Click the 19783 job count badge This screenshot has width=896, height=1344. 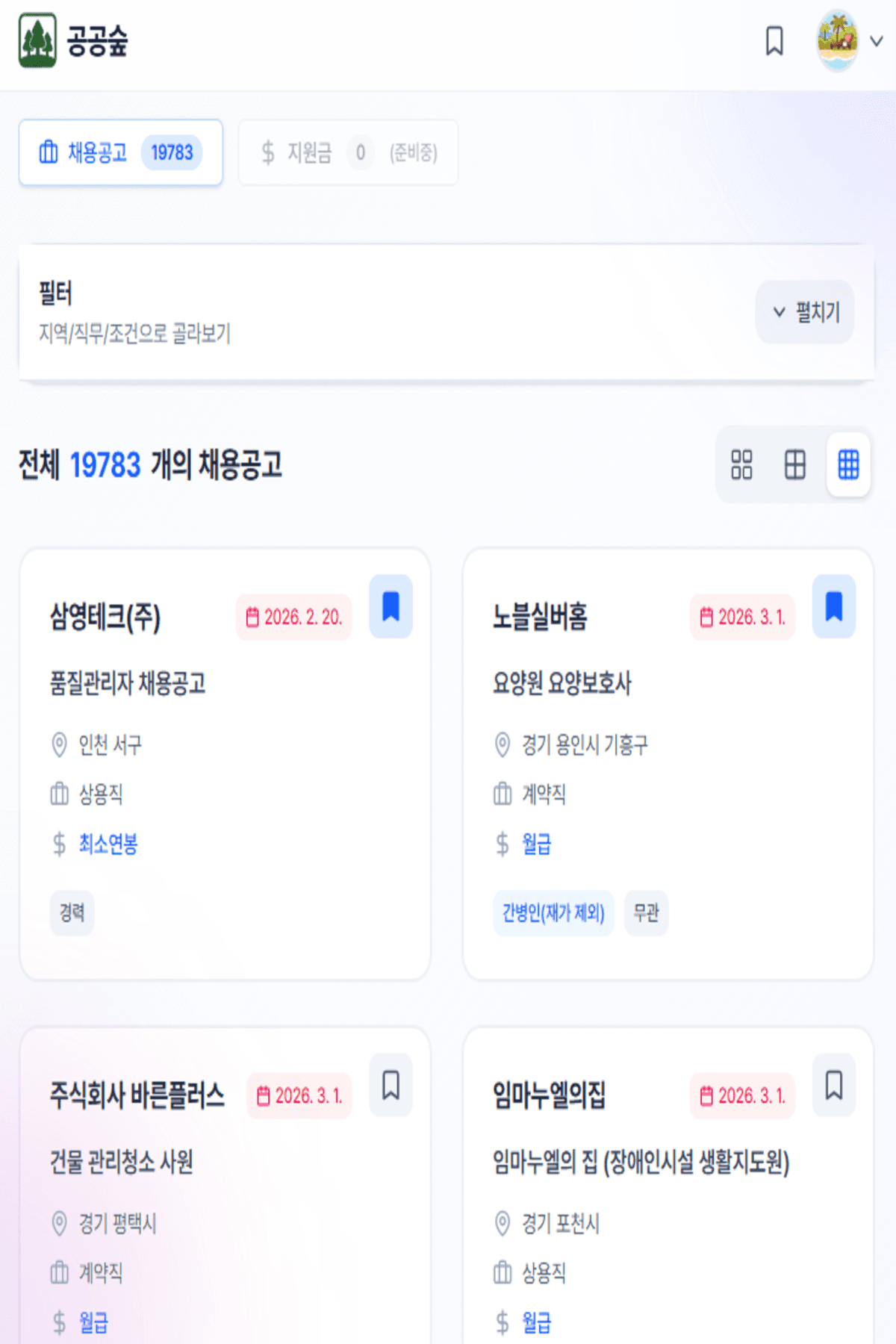click(172, 152)
